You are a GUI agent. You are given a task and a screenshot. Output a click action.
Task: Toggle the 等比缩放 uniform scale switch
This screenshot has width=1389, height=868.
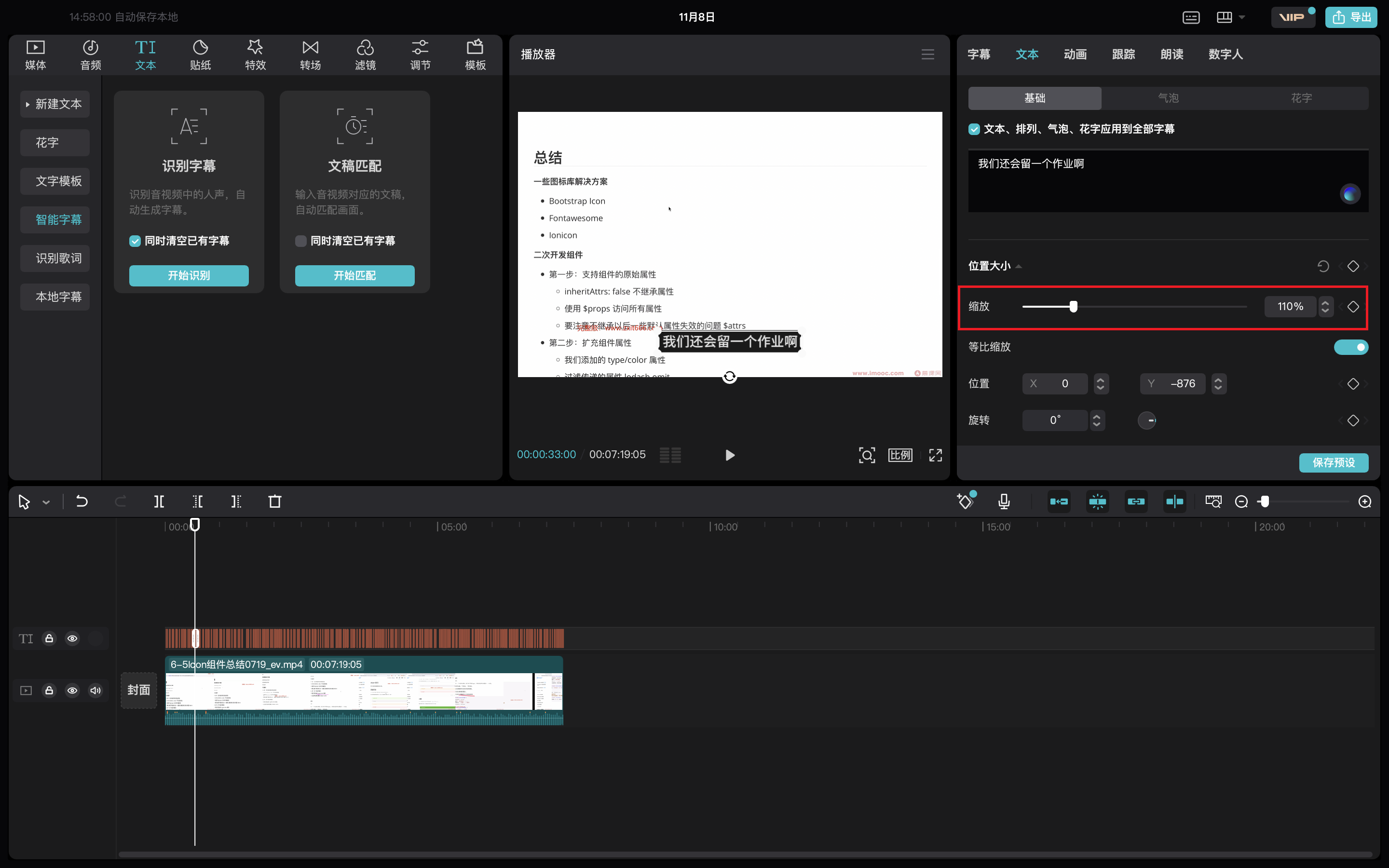coord(1350,347)
